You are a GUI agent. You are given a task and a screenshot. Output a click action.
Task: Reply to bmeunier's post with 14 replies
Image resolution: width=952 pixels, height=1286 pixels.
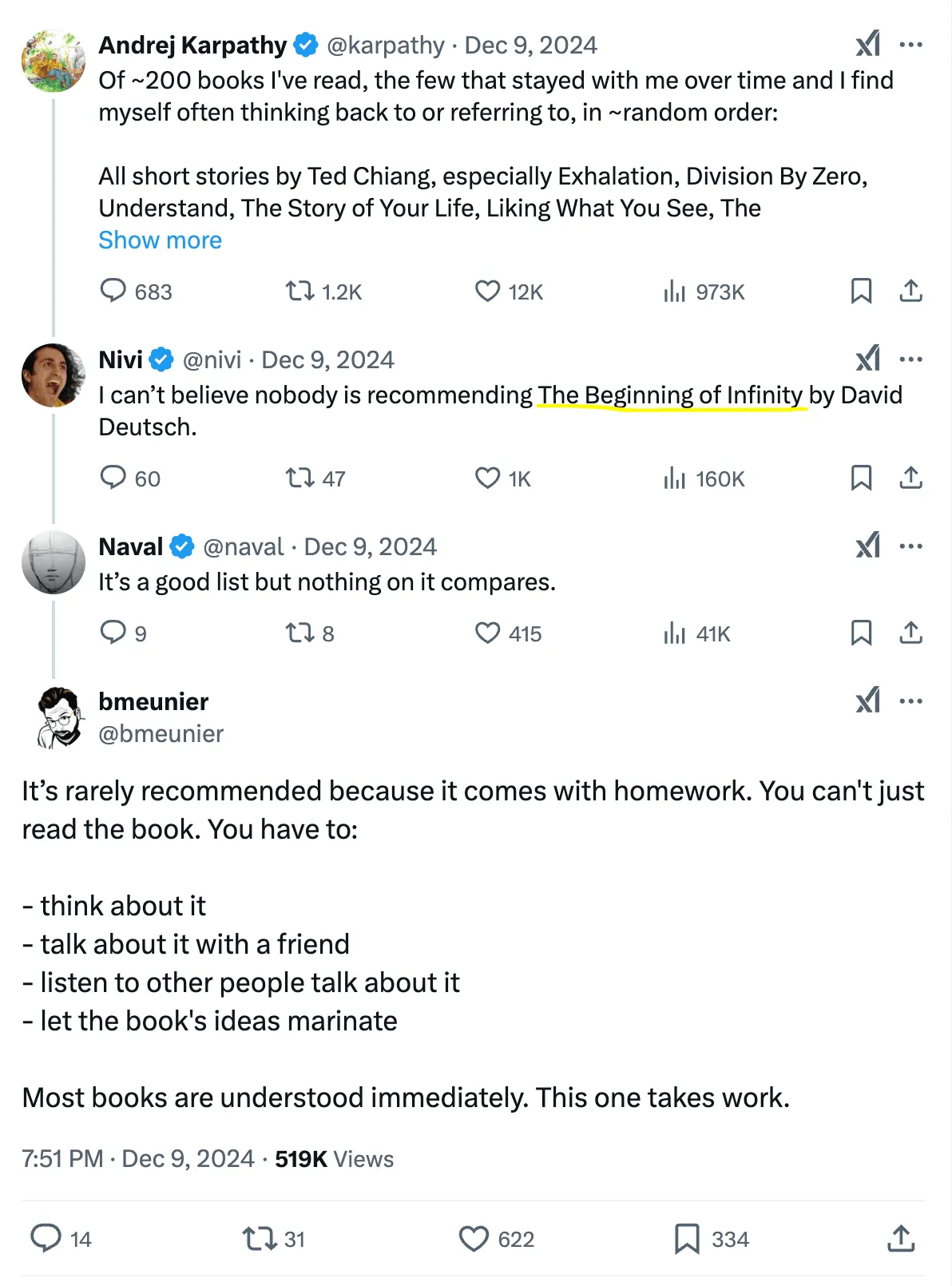[x=61, y=1239]
